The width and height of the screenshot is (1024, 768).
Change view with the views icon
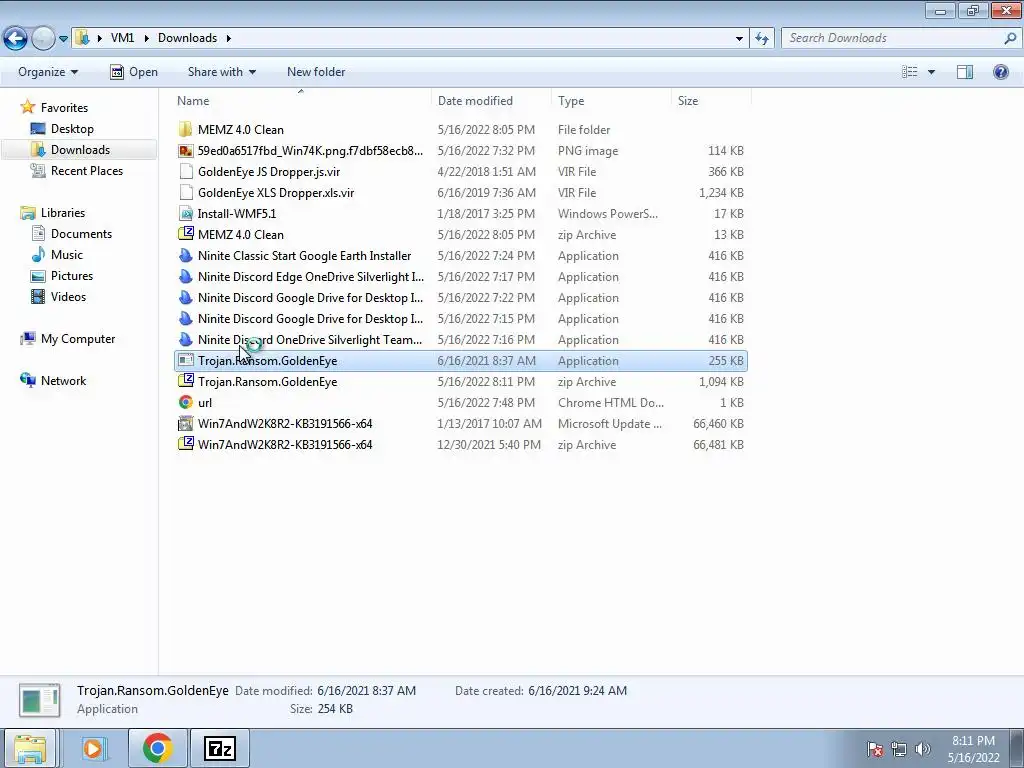[909, 72]
